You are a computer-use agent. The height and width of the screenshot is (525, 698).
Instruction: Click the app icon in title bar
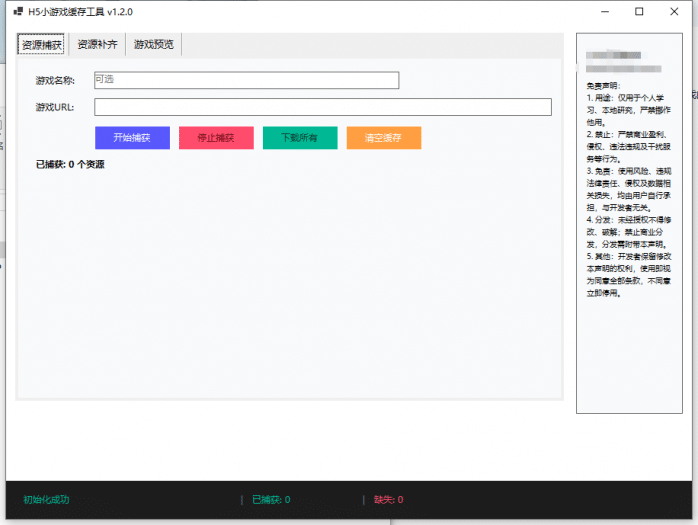(x=17, y=12)
